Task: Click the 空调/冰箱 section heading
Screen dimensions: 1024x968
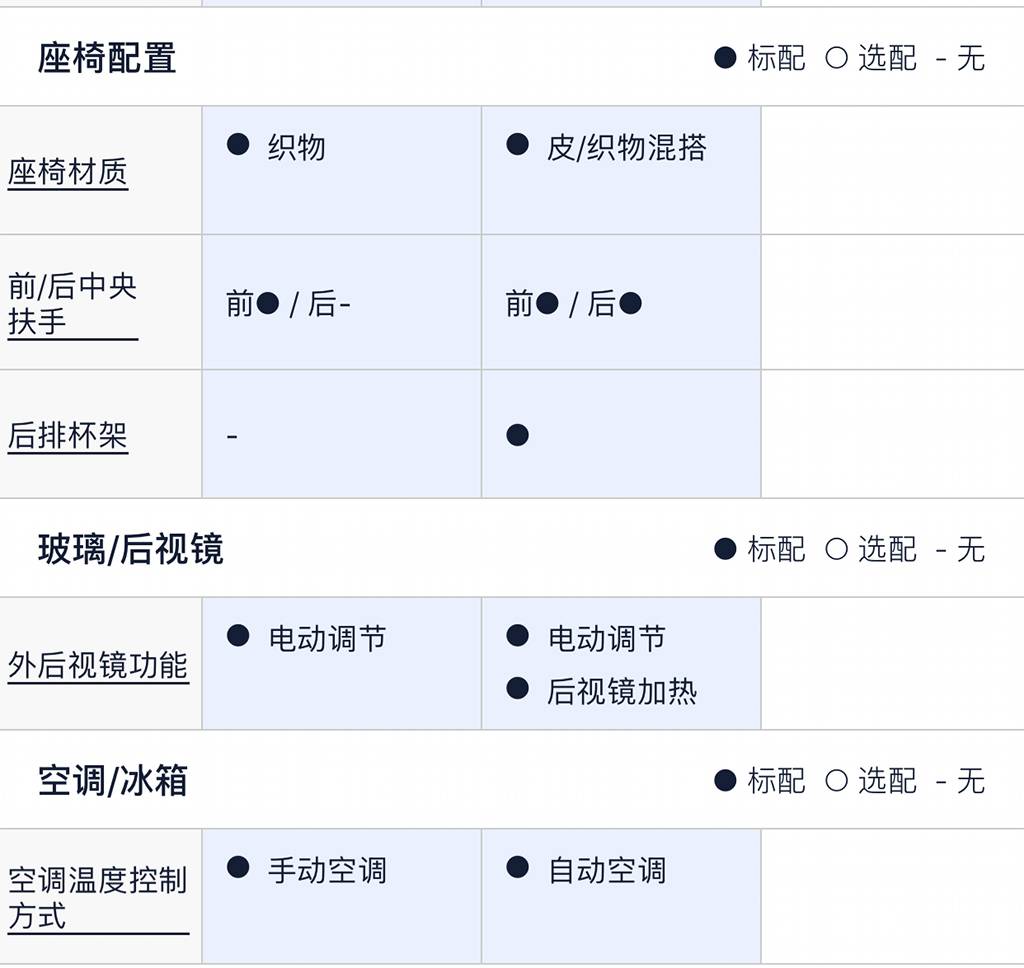Action: pyautogui.click(x=112, y=780)
